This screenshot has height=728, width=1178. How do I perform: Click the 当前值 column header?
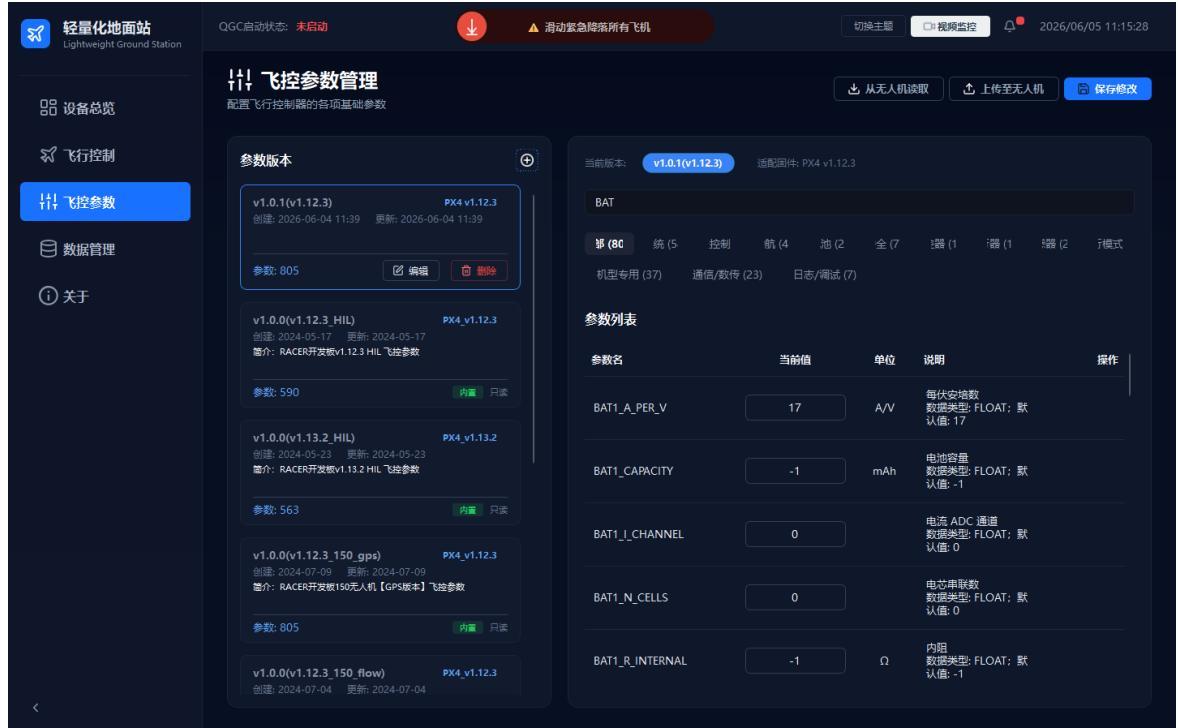[794, 360]
